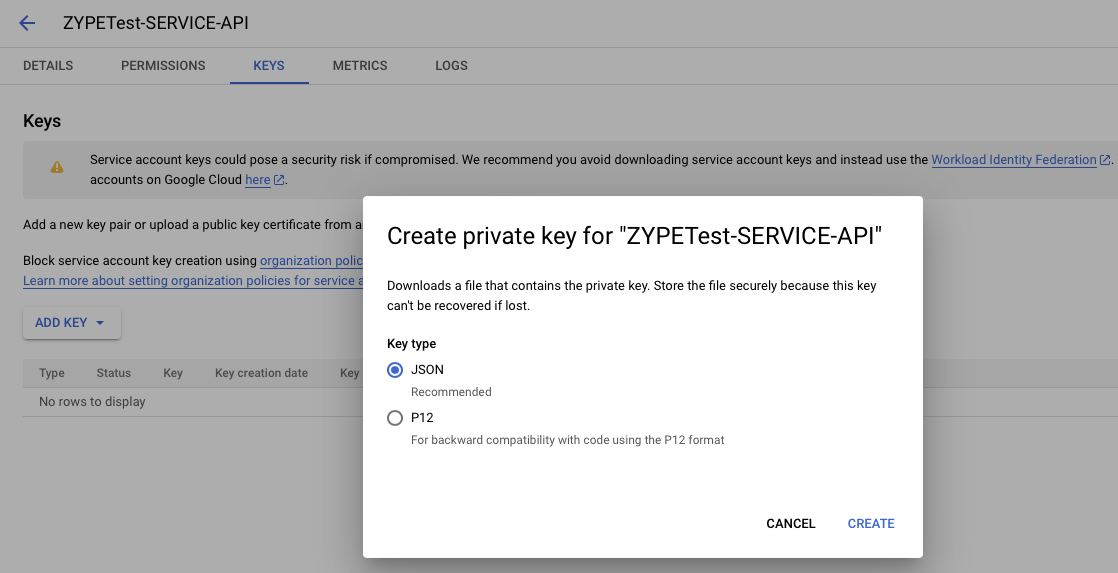Open the Workload Identity Federation link
The image size is (1118, 573).
tap(1013, 160)
